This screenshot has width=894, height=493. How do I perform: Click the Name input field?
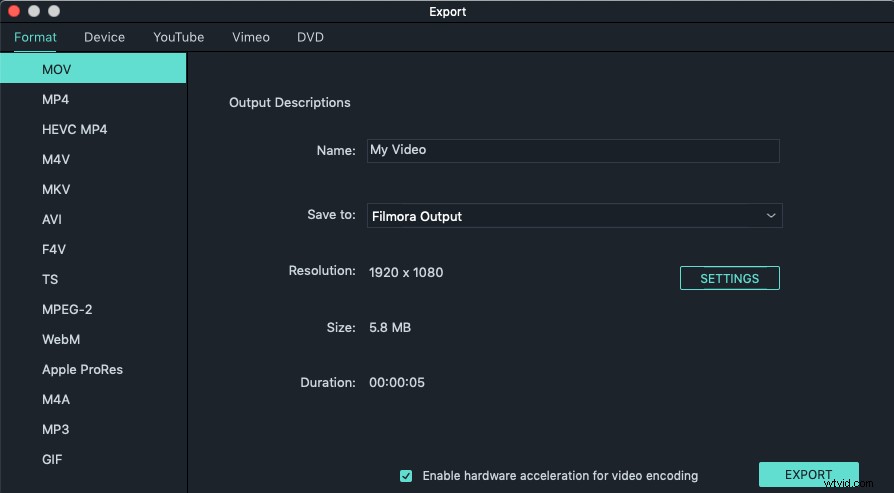(x=572, y=150)
